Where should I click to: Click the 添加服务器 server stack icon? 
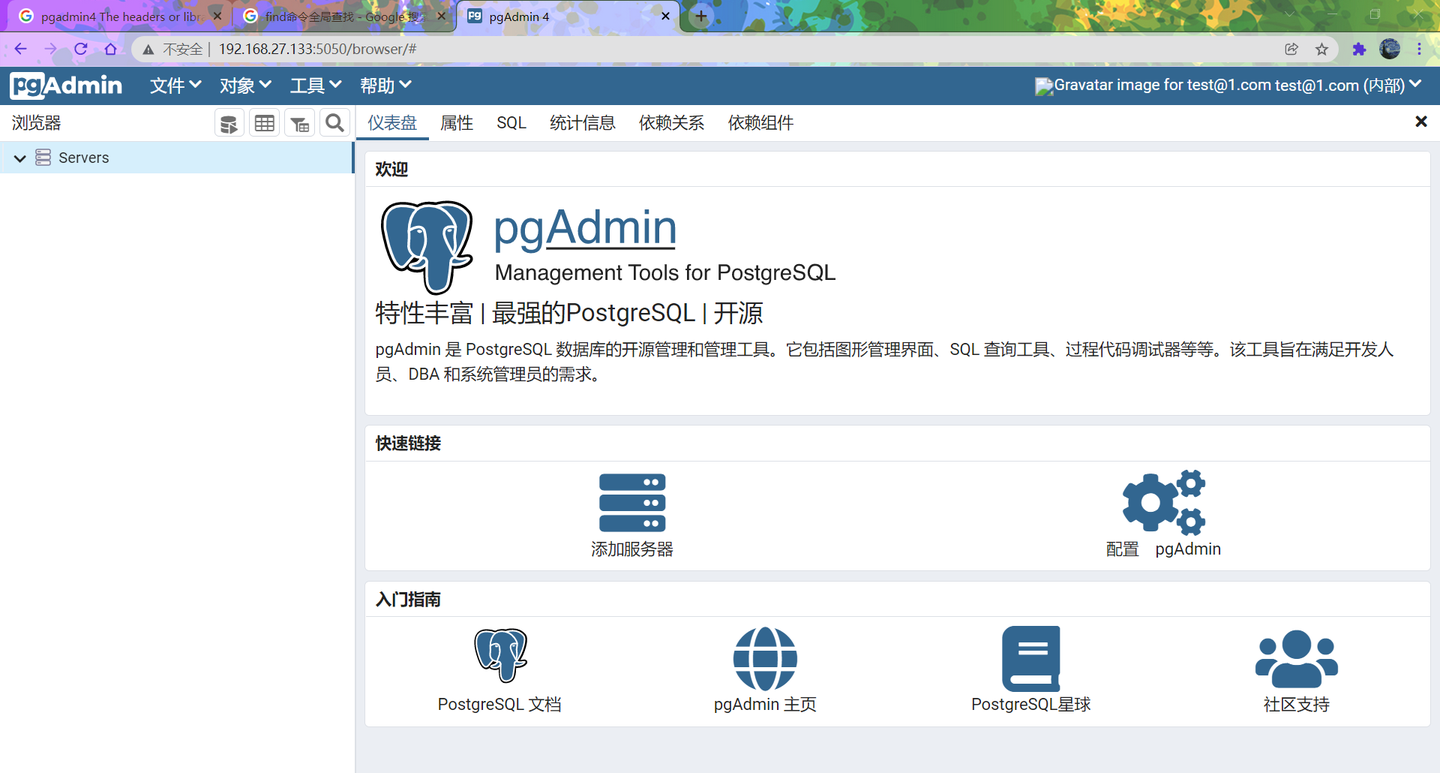click(x=632, y=503)
